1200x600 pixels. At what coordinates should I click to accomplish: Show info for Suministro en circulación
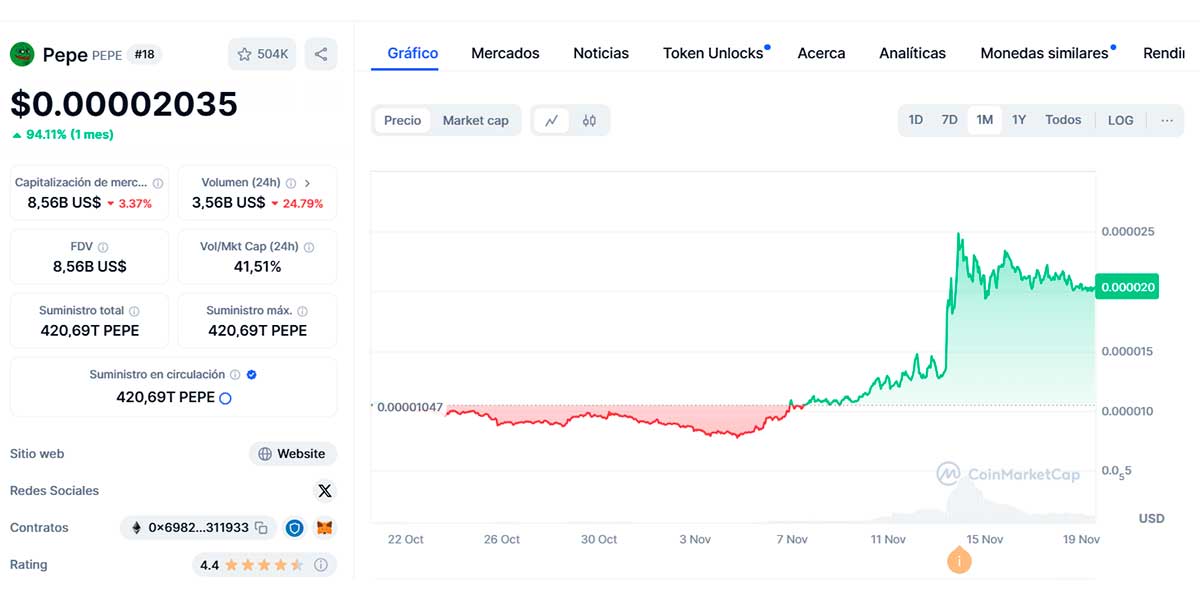[x=235, y=375]
